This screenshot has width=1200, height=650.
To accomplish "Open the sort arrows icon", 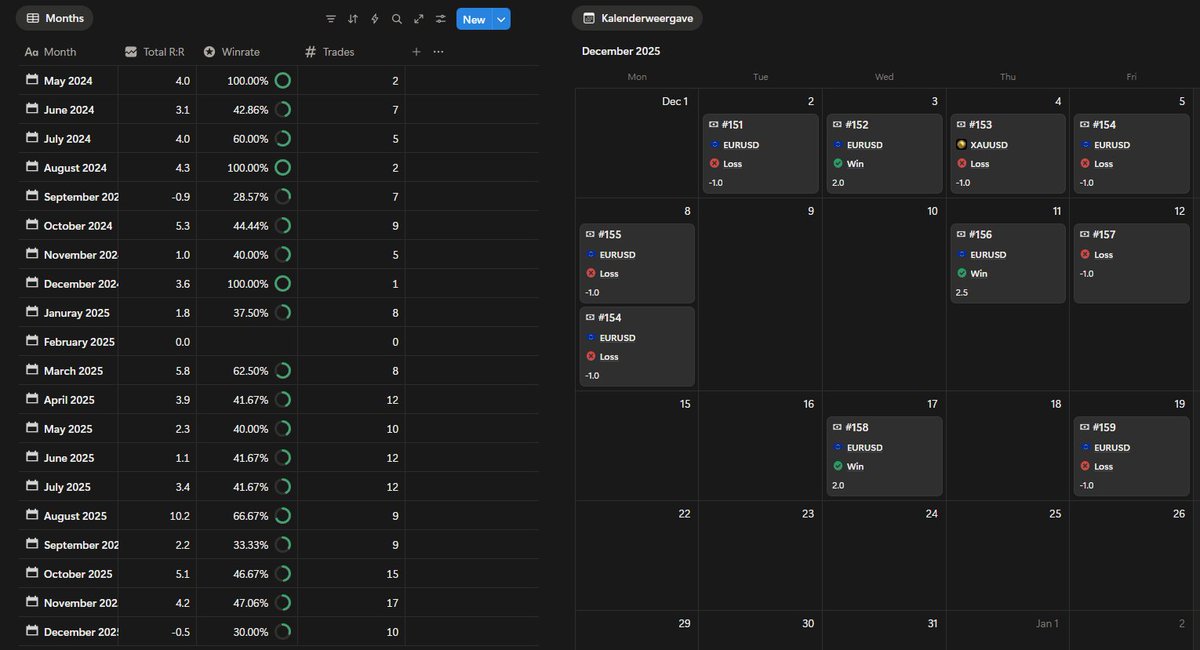I will click(x=353, y=19).
